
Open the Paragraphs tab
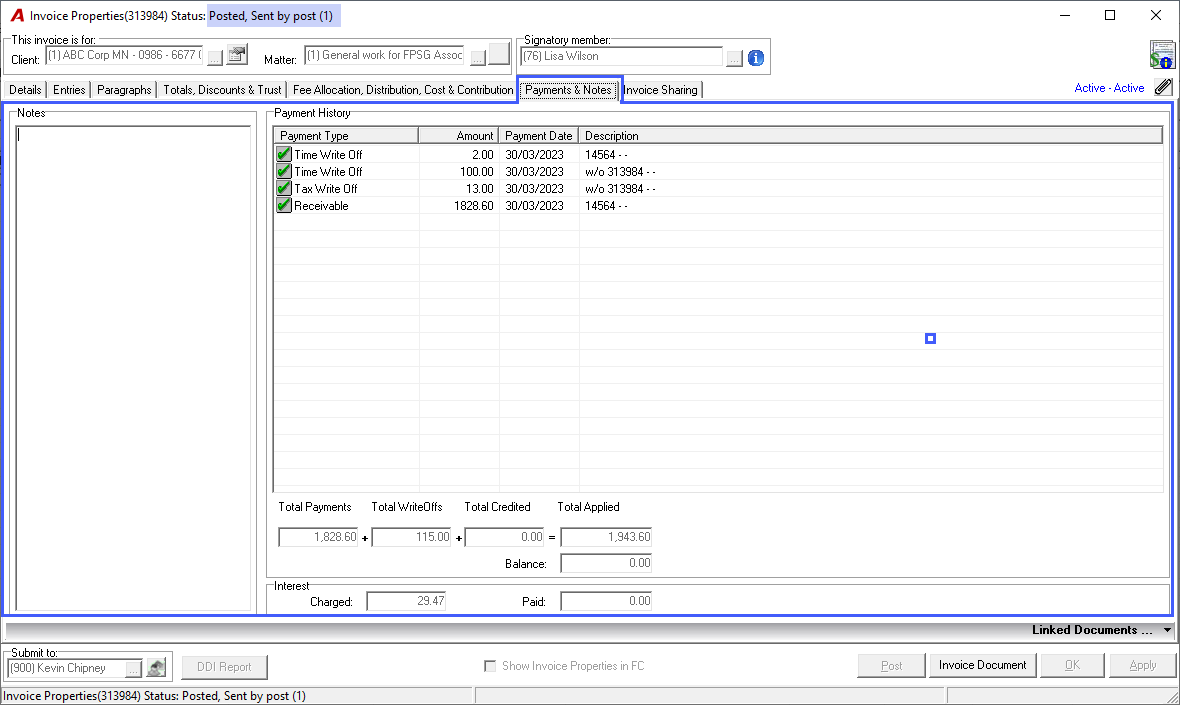tap(124, 90)
